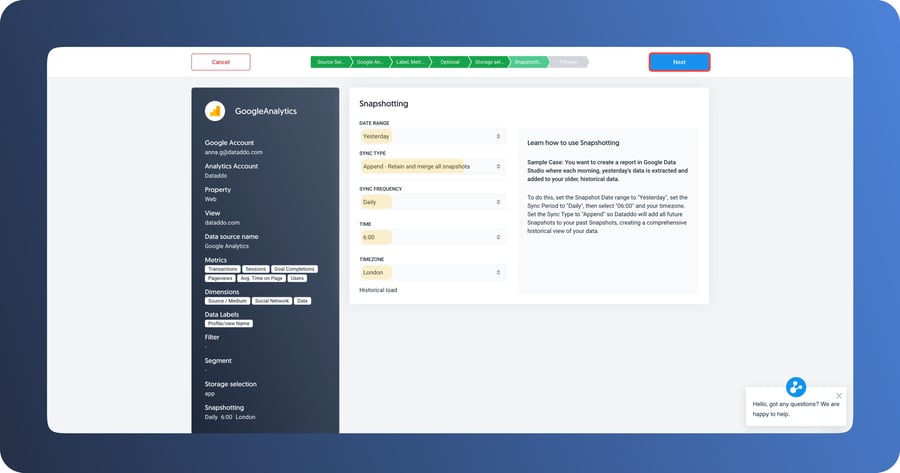
Task: Go to the Optional wizard step
Action: pyautogui.click(x=449, y=62)
